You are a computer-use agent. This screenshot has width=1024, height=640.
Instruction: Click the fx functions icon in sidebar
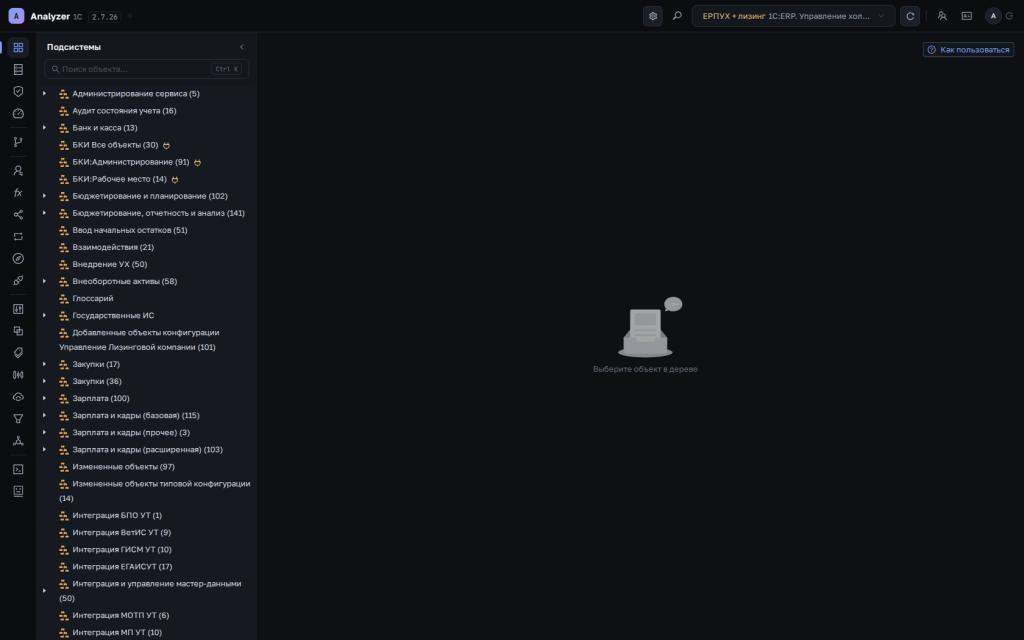18,193
